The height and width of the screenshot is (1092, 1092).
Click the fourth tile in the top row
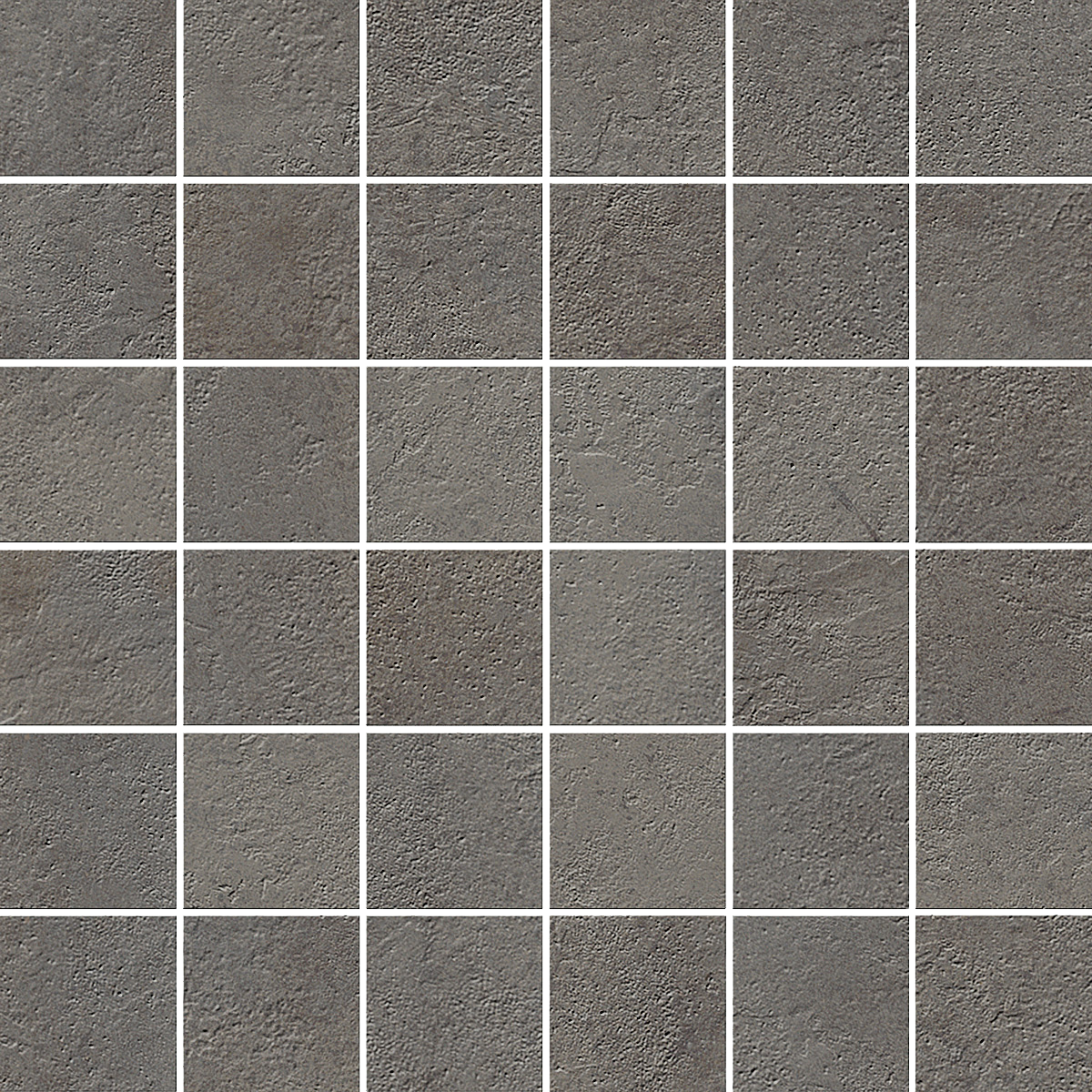[x=638, y=86]
